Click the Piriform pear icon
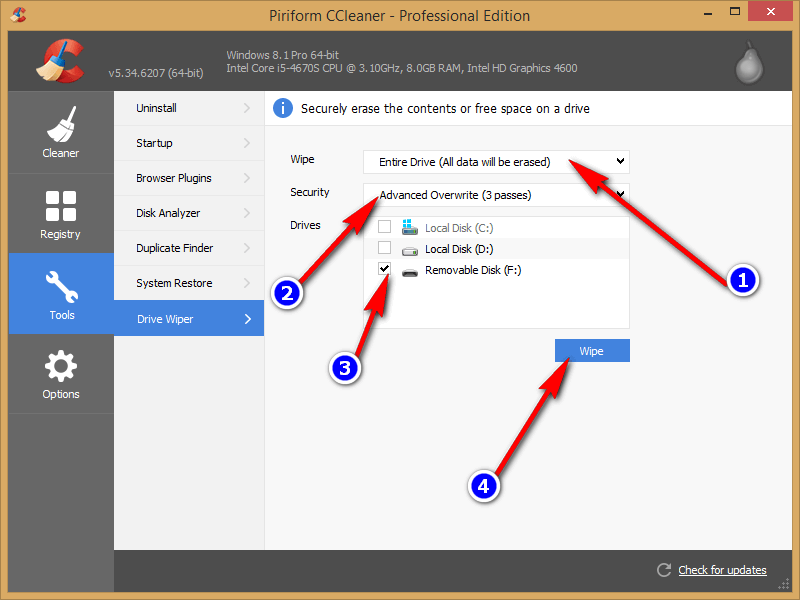Image resolution: width=800 pixels, height=600 pixels. [x=749, y=62]
